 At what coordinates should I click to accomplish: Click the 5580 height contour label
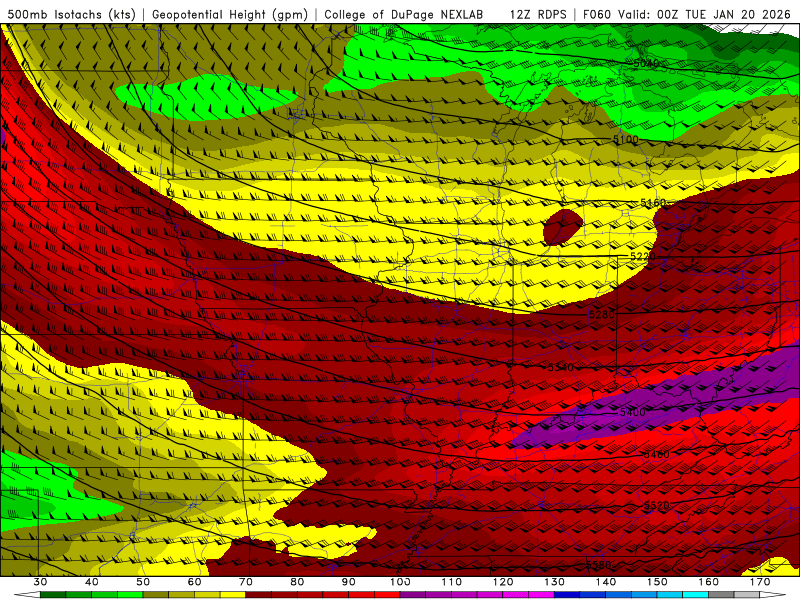(x=598, y=565)
